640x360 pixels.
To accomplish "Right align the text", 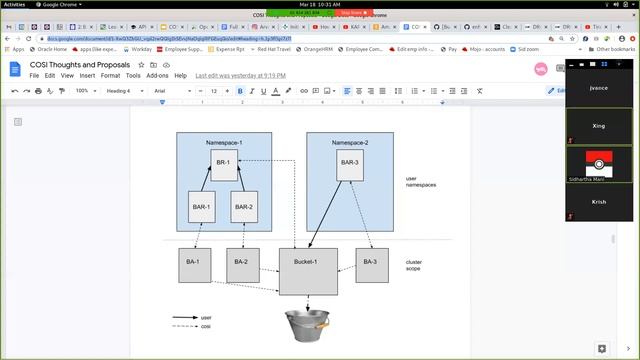I will click(x=371, y=91).
